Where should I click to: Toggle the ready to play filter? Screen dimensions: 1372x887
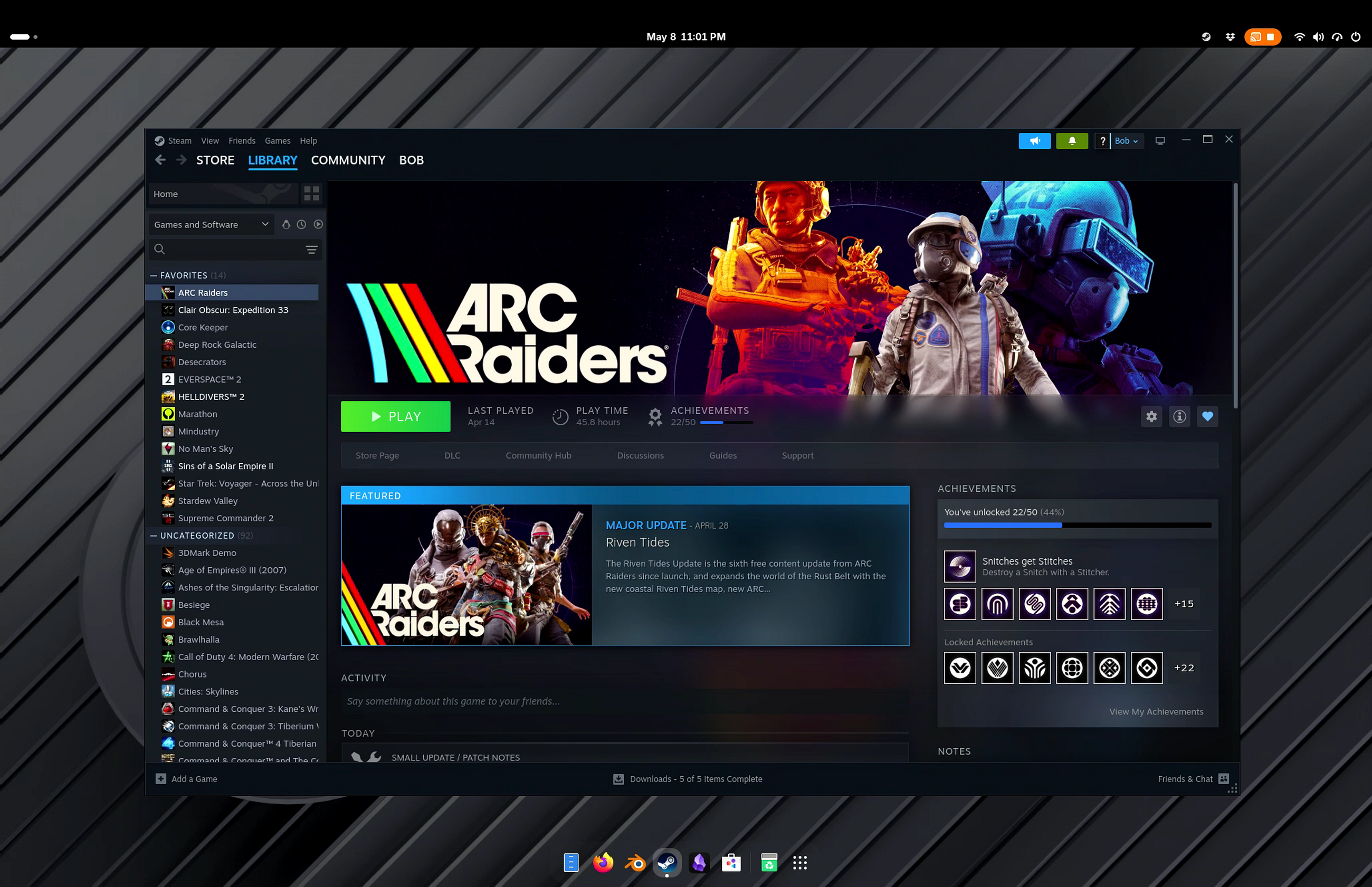click(318, 225)
